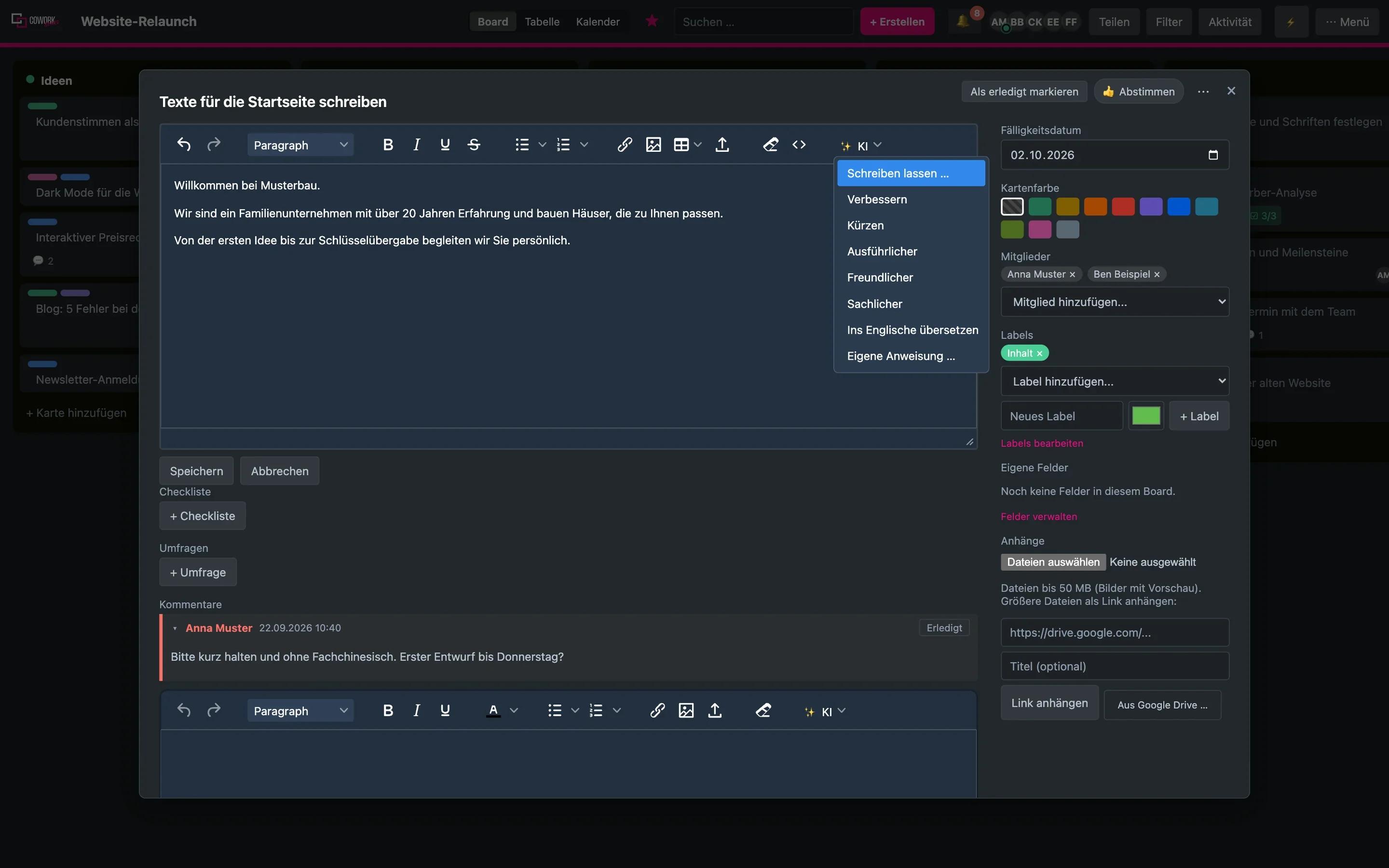Open Paragraph dropdown in comment editor
1389x868 pixels.
tap(300, 711)
